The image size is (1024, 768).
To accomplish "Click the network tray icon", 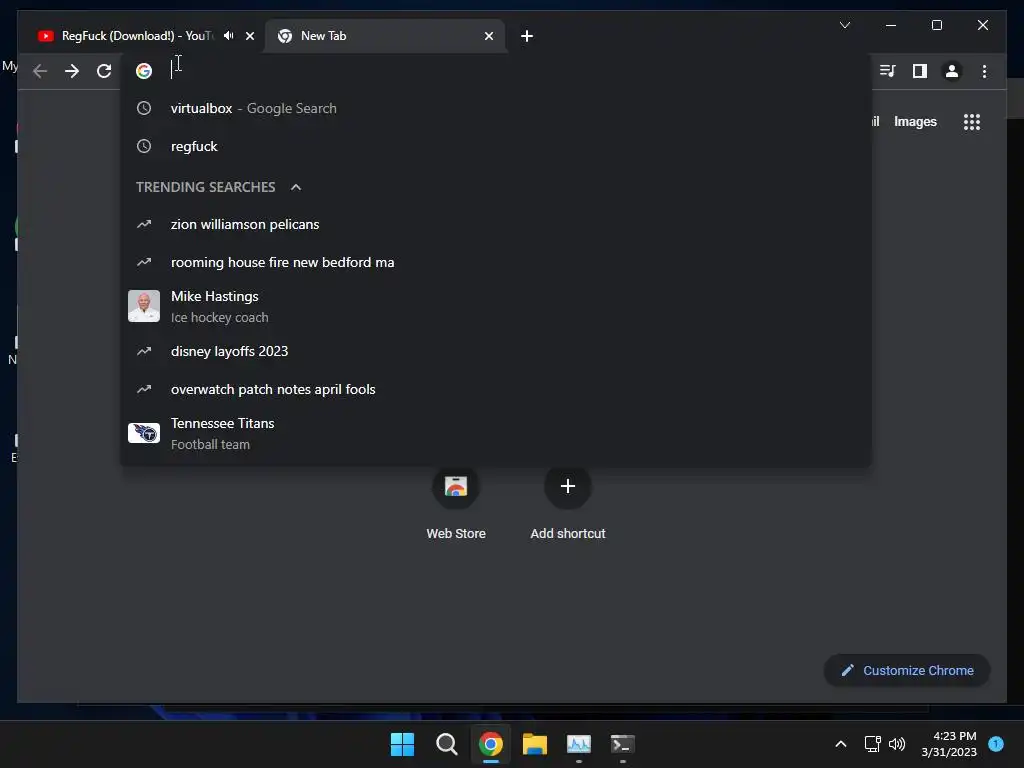I will [x=872, y=744].
